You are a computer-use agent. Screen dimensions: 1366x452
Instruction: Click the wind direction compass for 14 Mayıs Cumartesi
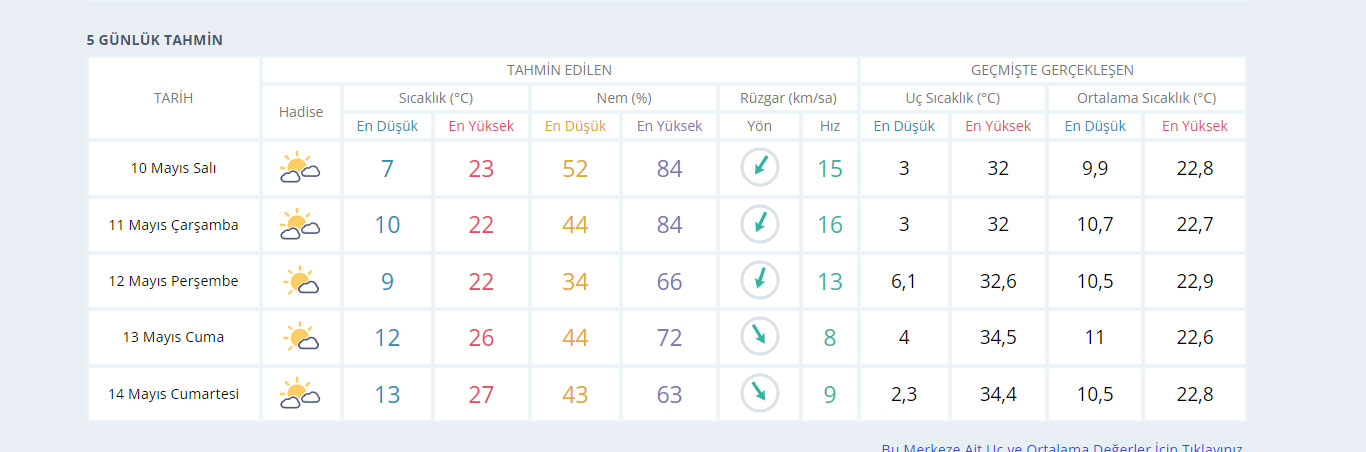point(759,394)
